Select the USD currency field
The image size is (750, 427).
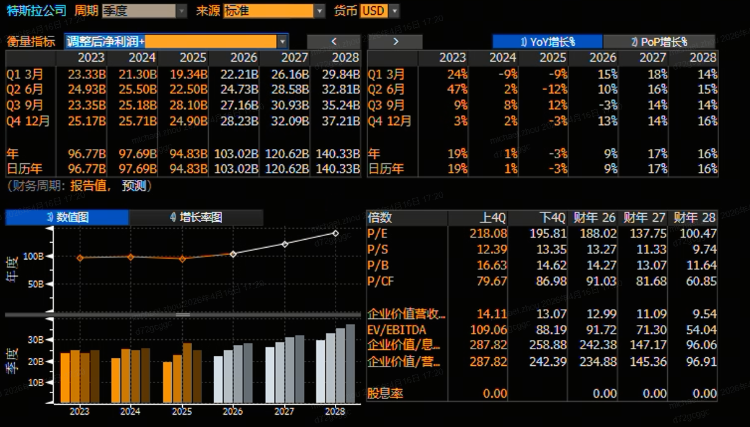[x=373, y=11]
